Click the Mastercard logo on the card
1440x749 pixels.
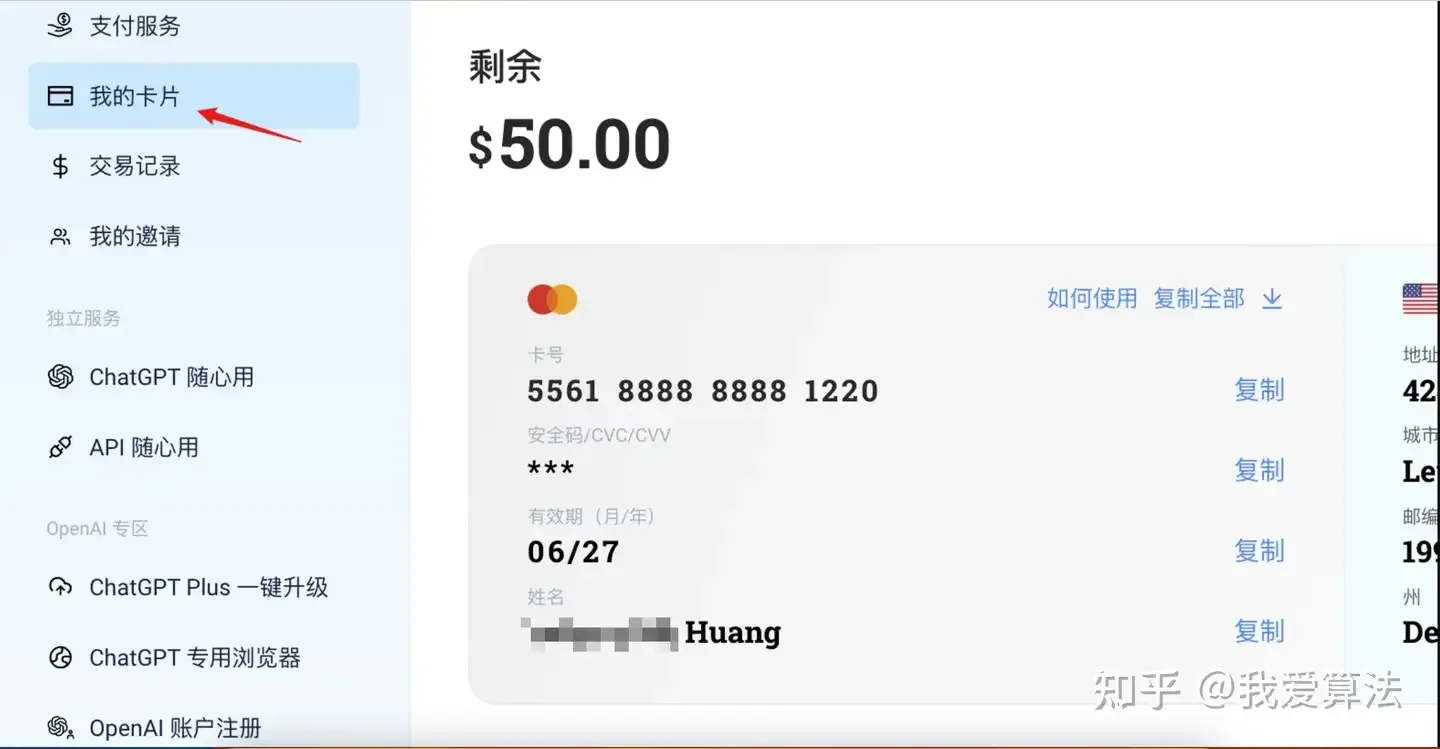552,299
